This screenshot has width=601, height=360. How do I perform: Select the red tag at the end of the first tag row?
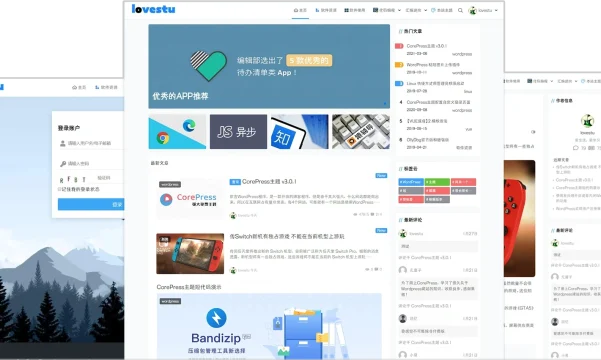(463, 182)
